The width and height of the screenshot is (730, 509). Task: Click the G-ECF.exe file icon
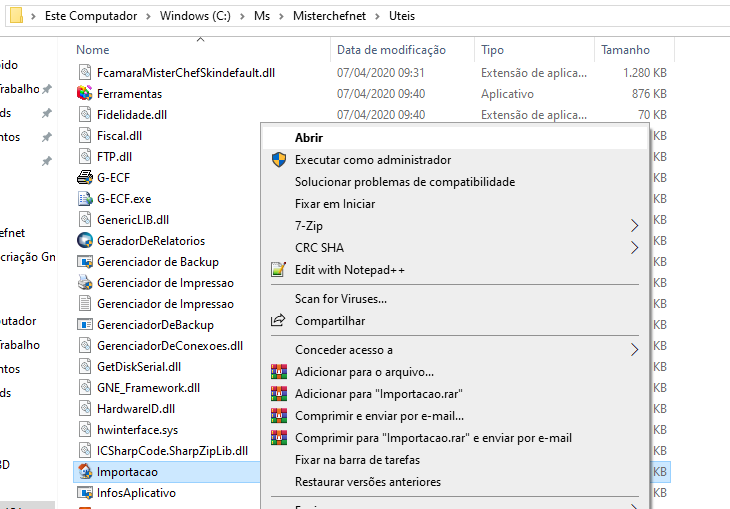click(x=85, y=198)
